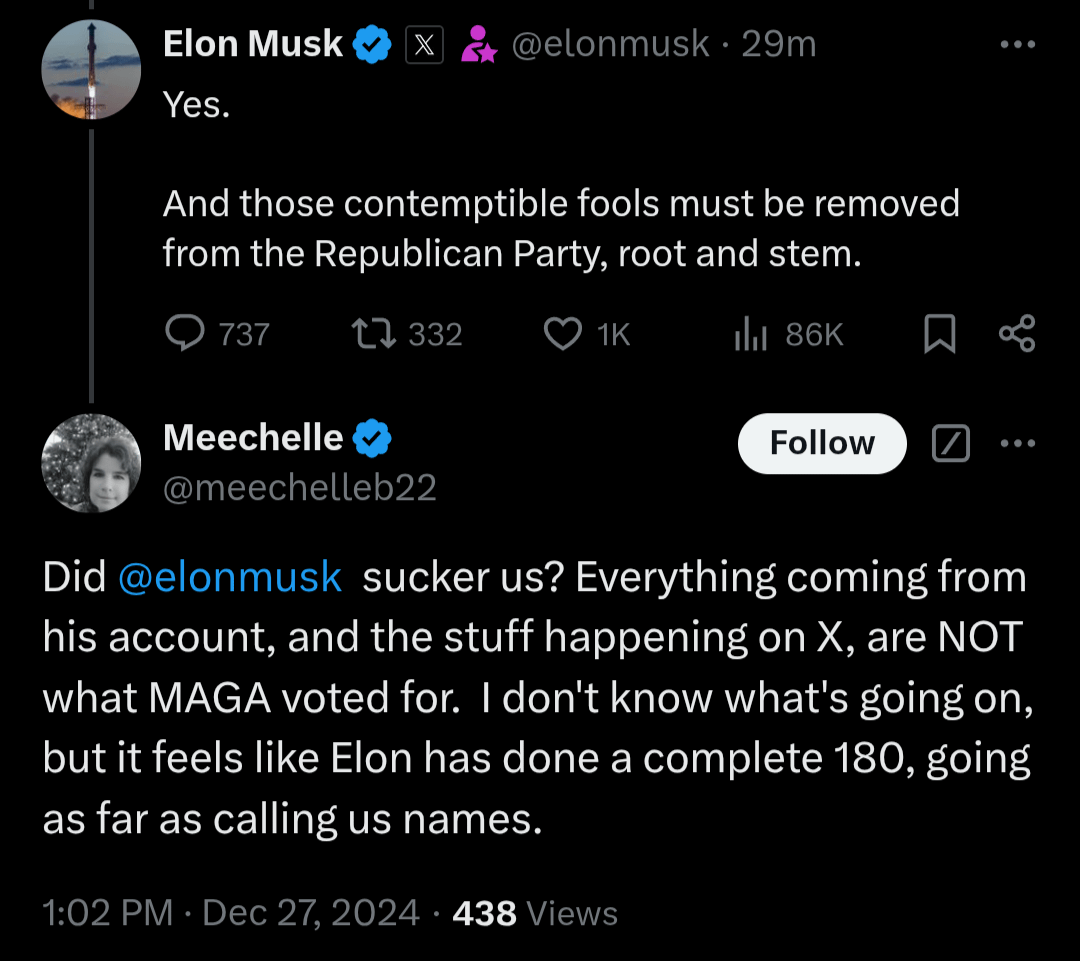Open the Elon Musk display name
The image size is (1080, 961).
(253, 44)
